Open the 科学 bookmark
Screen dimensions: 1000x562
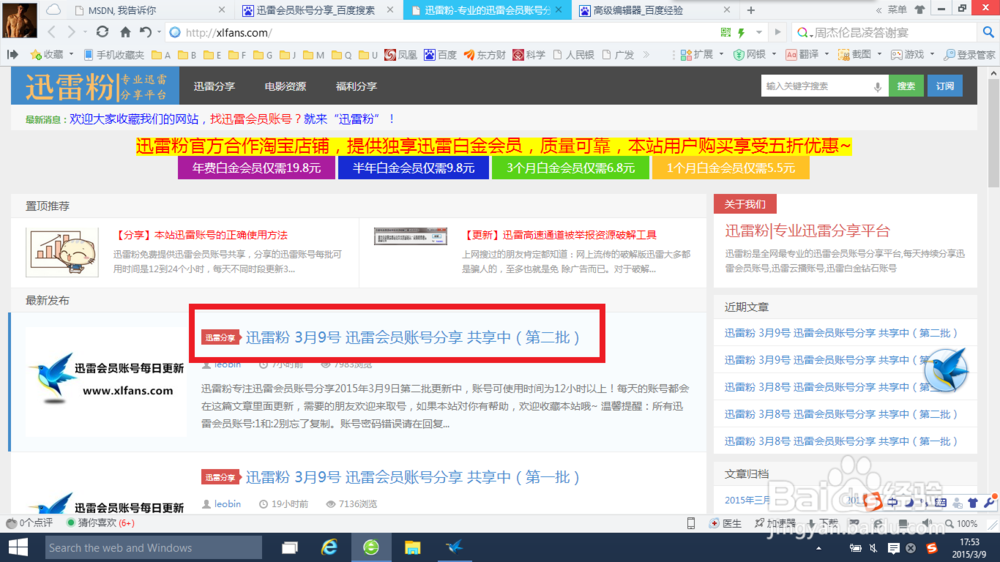[x=529, y=55]
